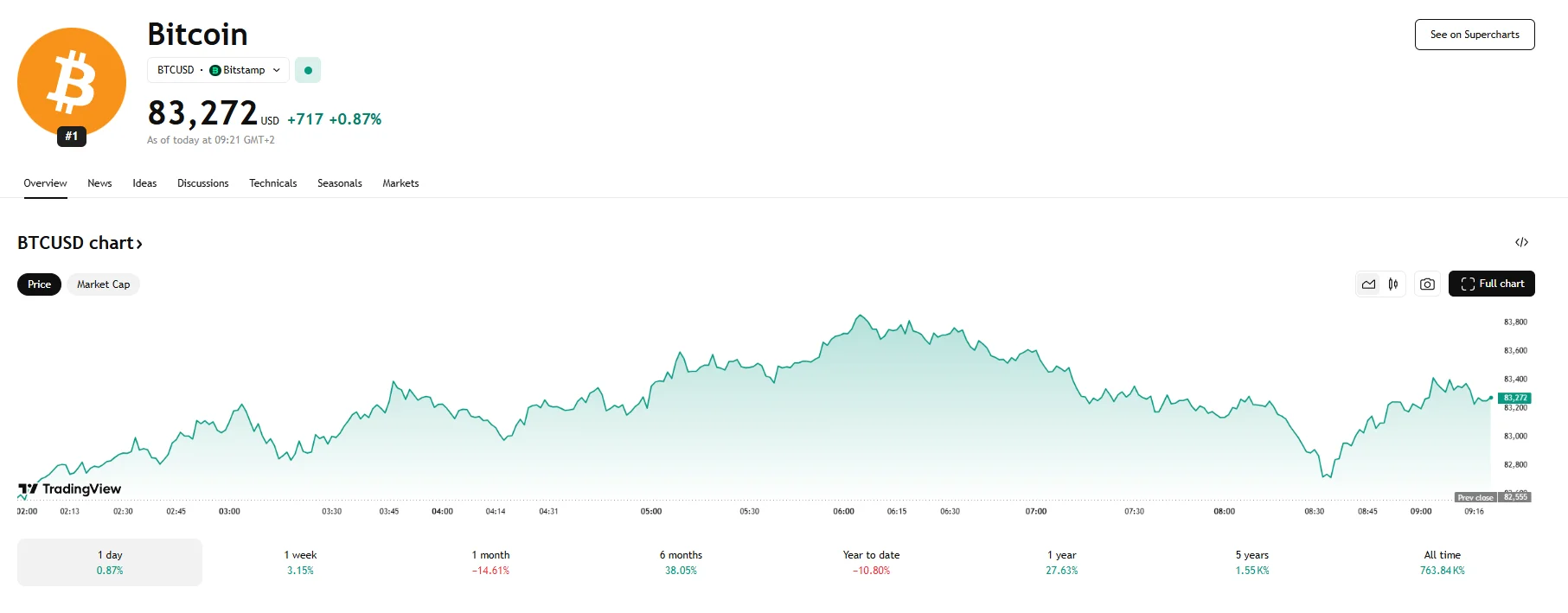
Task: Switch to candlestick chart style
Action: click(x=1393, y=284)
